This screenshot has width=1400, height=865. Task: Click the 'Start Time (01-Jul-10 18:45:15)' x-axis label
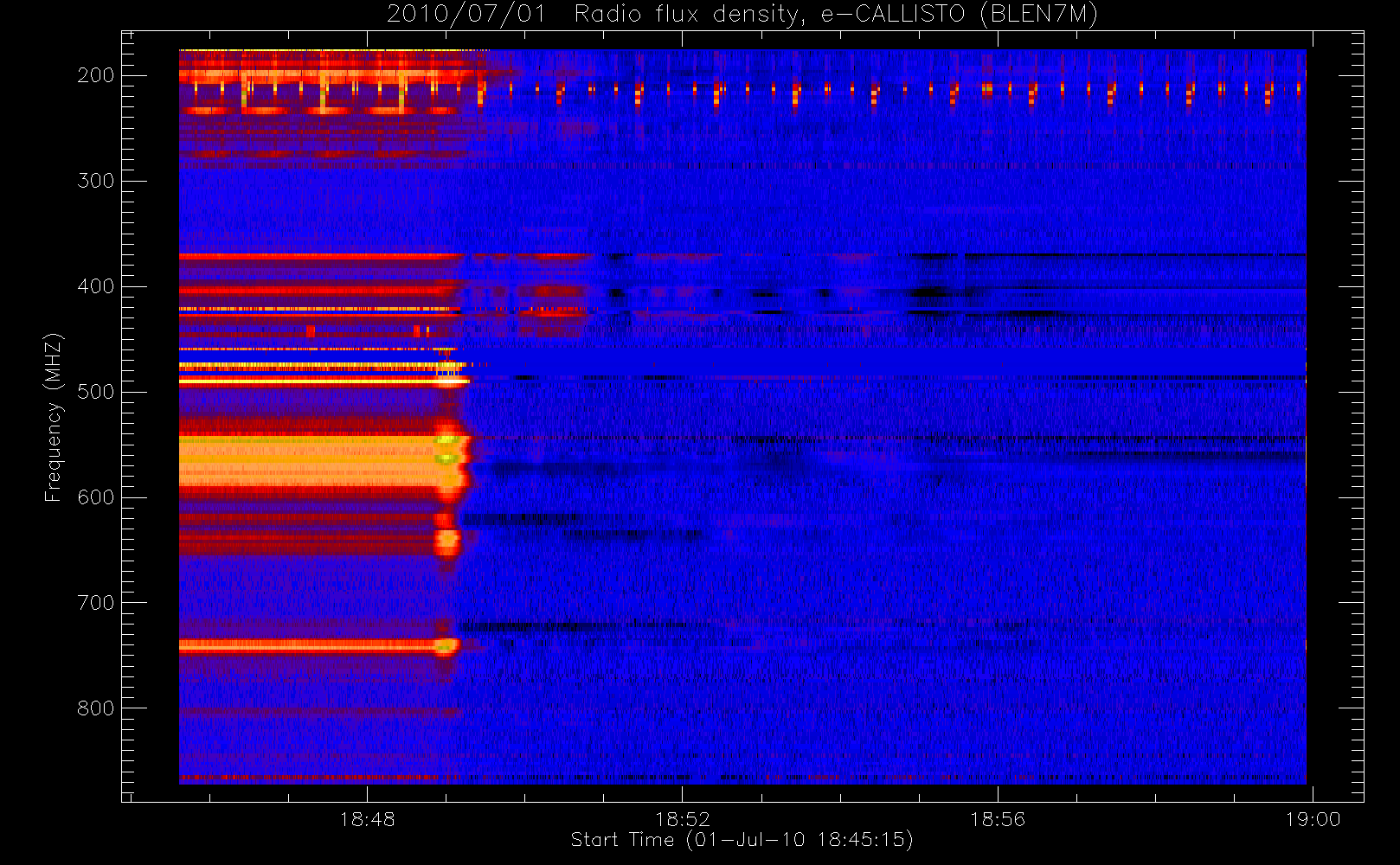coord(742,840)
